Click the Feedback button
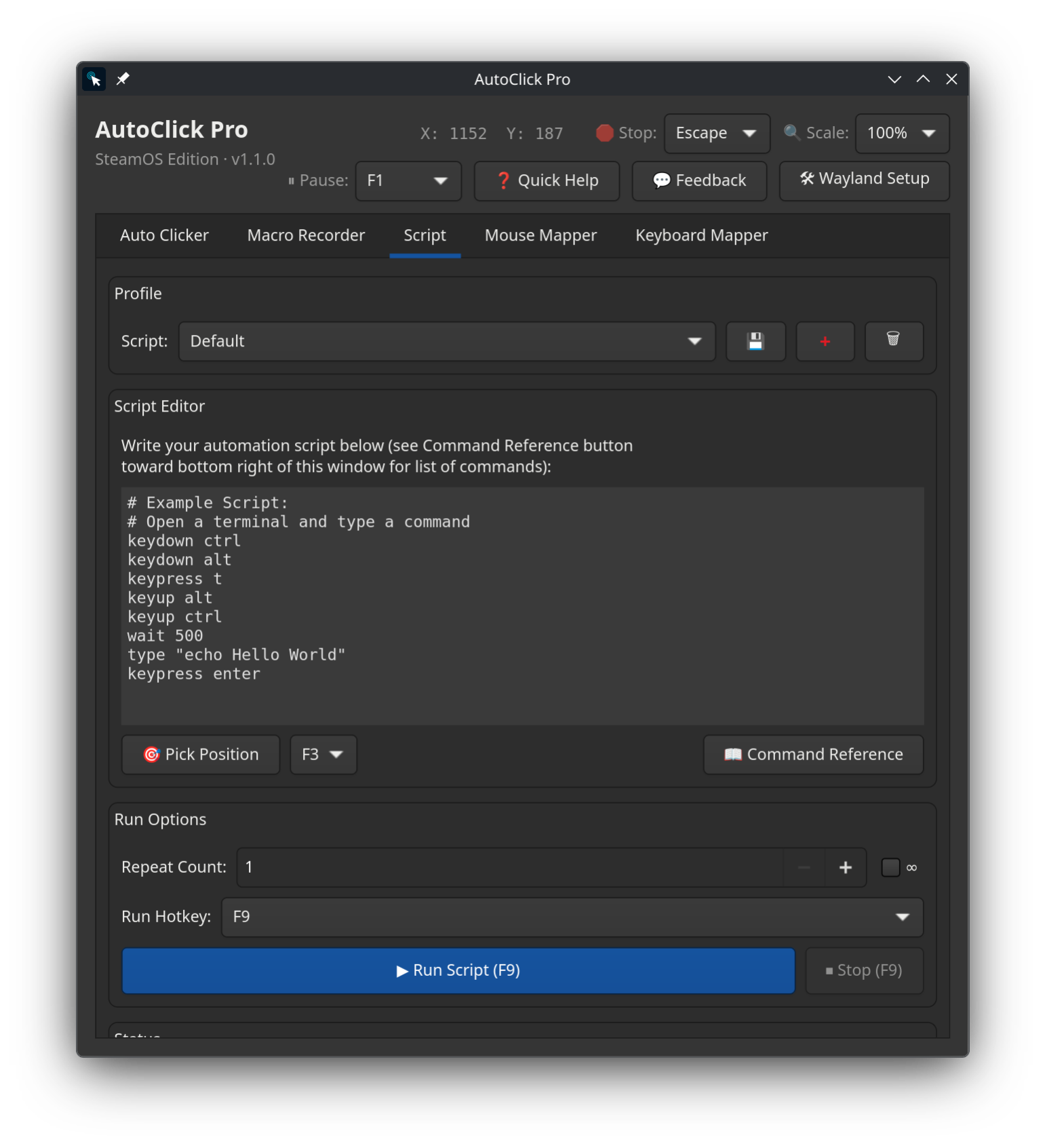The width and height of the screenshot is (1045, 1148). [699, 181]
